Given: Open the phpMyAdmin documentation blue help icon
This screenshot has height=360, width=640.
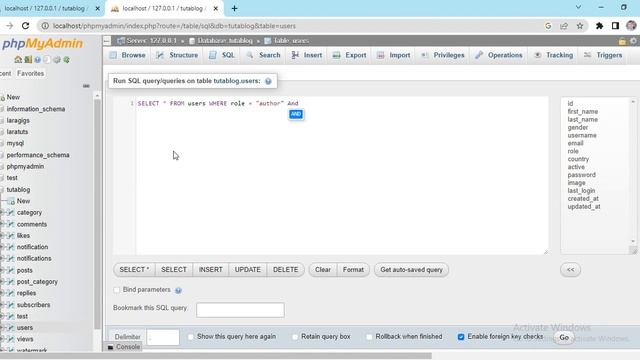Looking at the screenshot, I should click(x=38, y=60).
